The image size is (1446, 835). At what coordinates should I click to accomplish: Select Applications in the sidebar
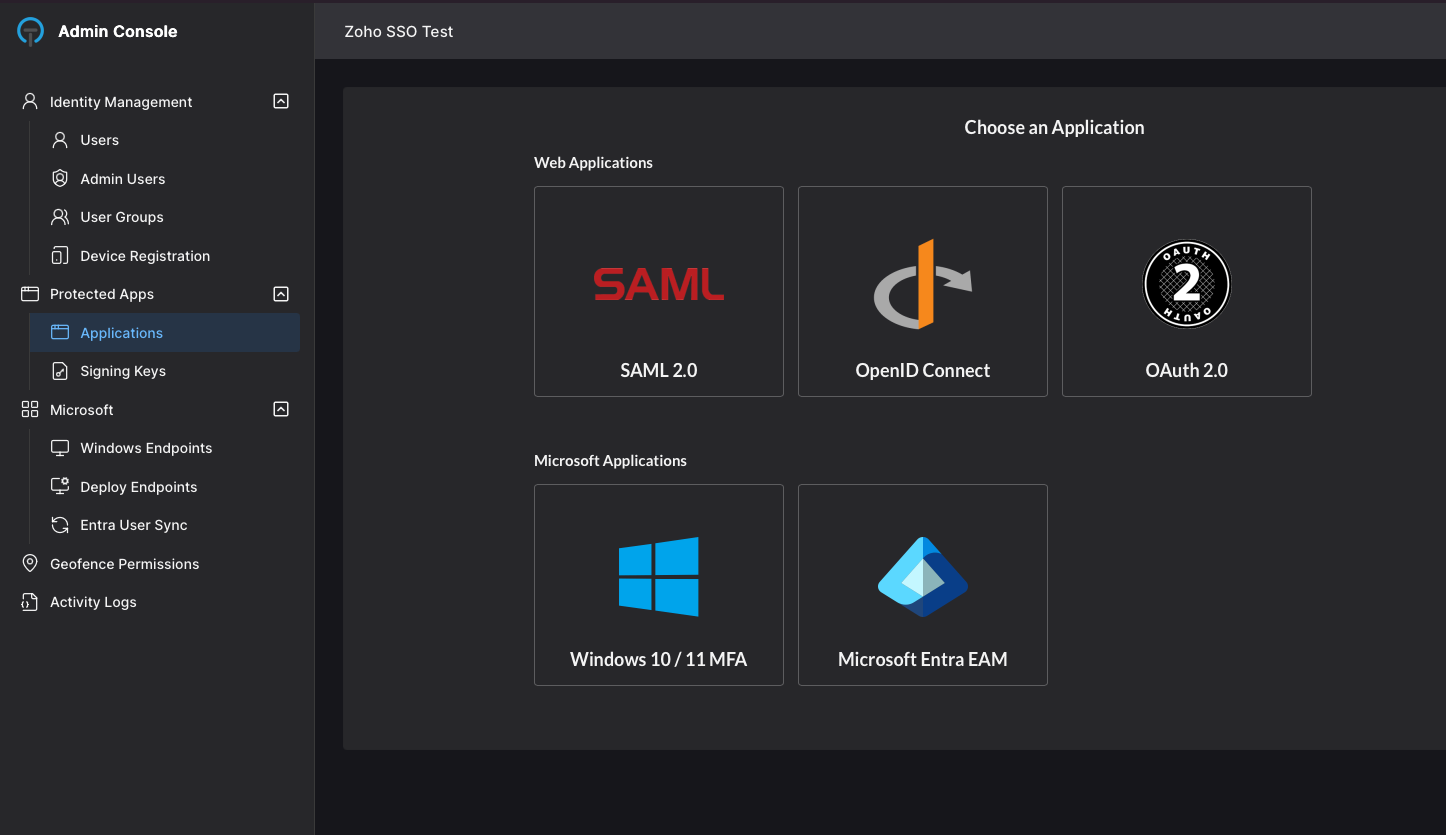click(165, 333)
